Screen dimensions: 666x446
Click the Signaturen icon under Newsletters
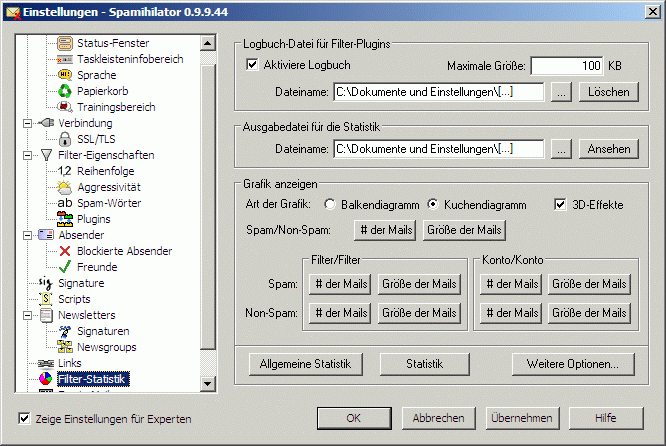pos(65,331)
